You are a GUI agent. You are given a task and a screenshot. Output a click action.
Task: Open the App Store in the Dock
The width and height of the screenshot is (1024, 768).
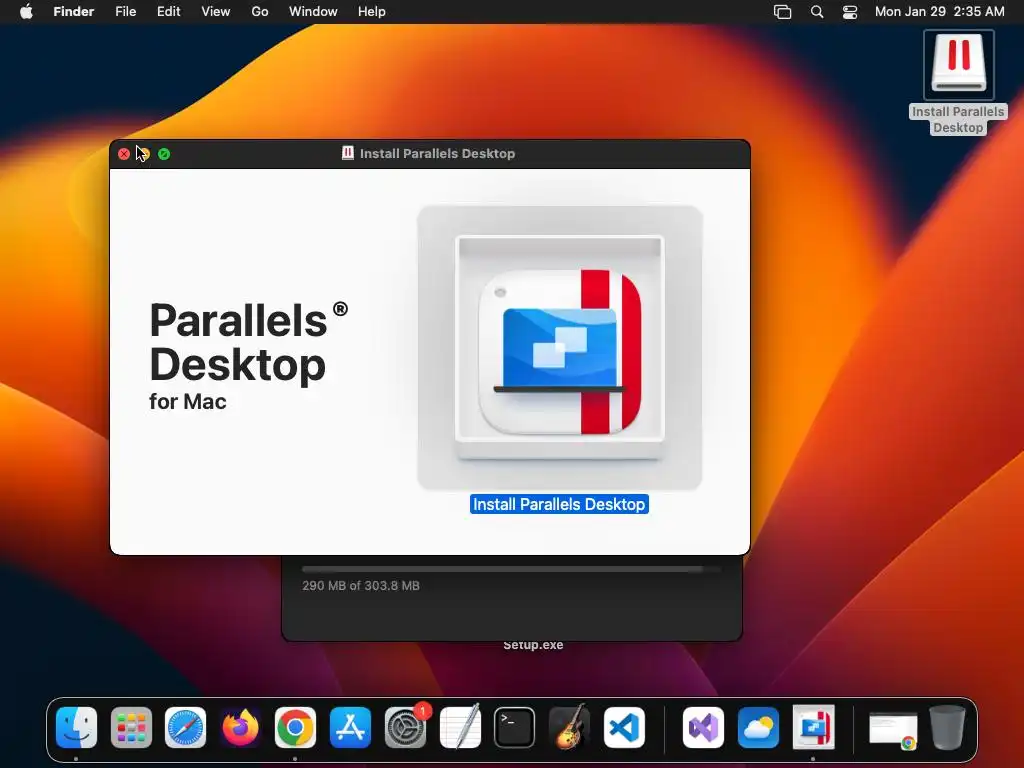(x=350, y=728)
